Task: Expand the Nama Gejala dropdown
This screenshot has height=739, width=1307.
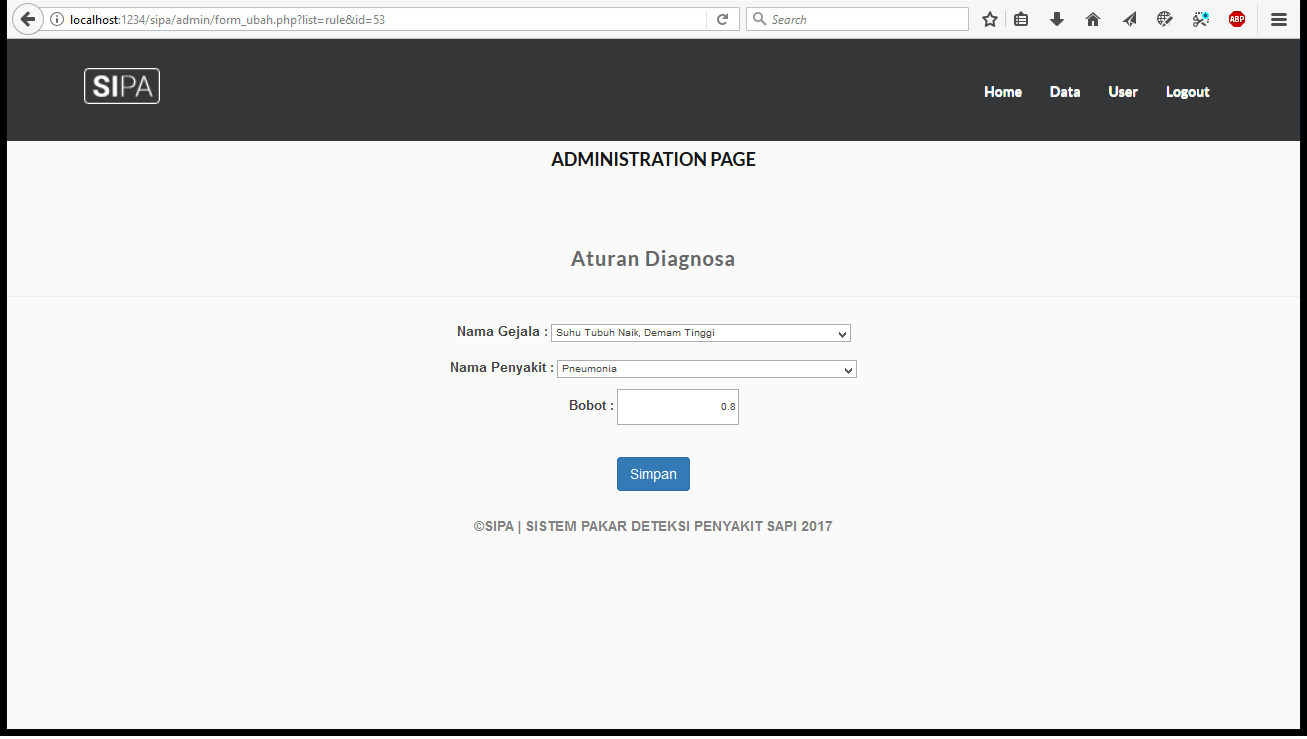Action: pyautogui.click(x=700, y=333)
